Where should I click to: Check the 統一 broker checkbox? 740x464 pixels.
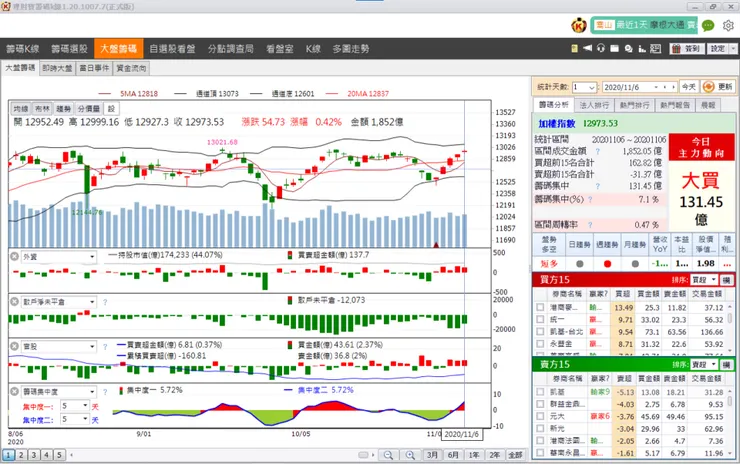tap(540, 320)
